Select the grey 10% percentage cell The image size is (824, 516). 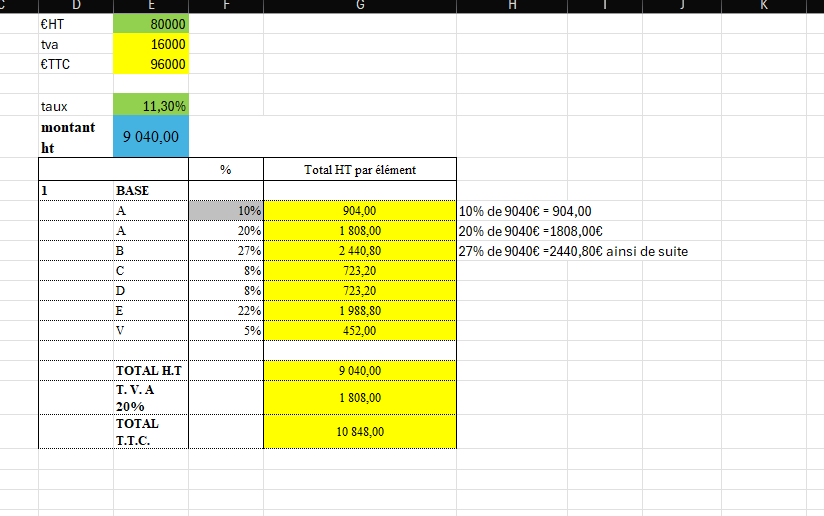click(226, 211)
